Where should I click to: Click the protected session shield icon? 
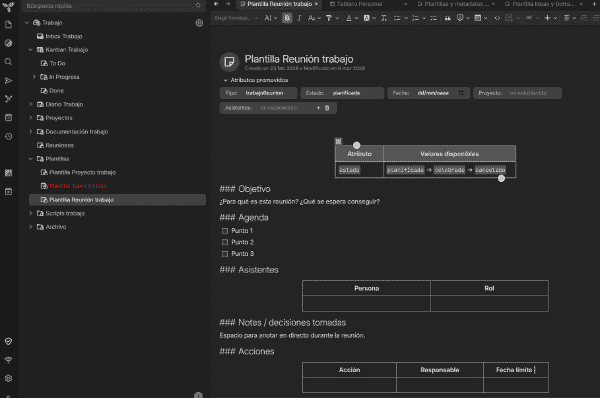tap(8, 341)
